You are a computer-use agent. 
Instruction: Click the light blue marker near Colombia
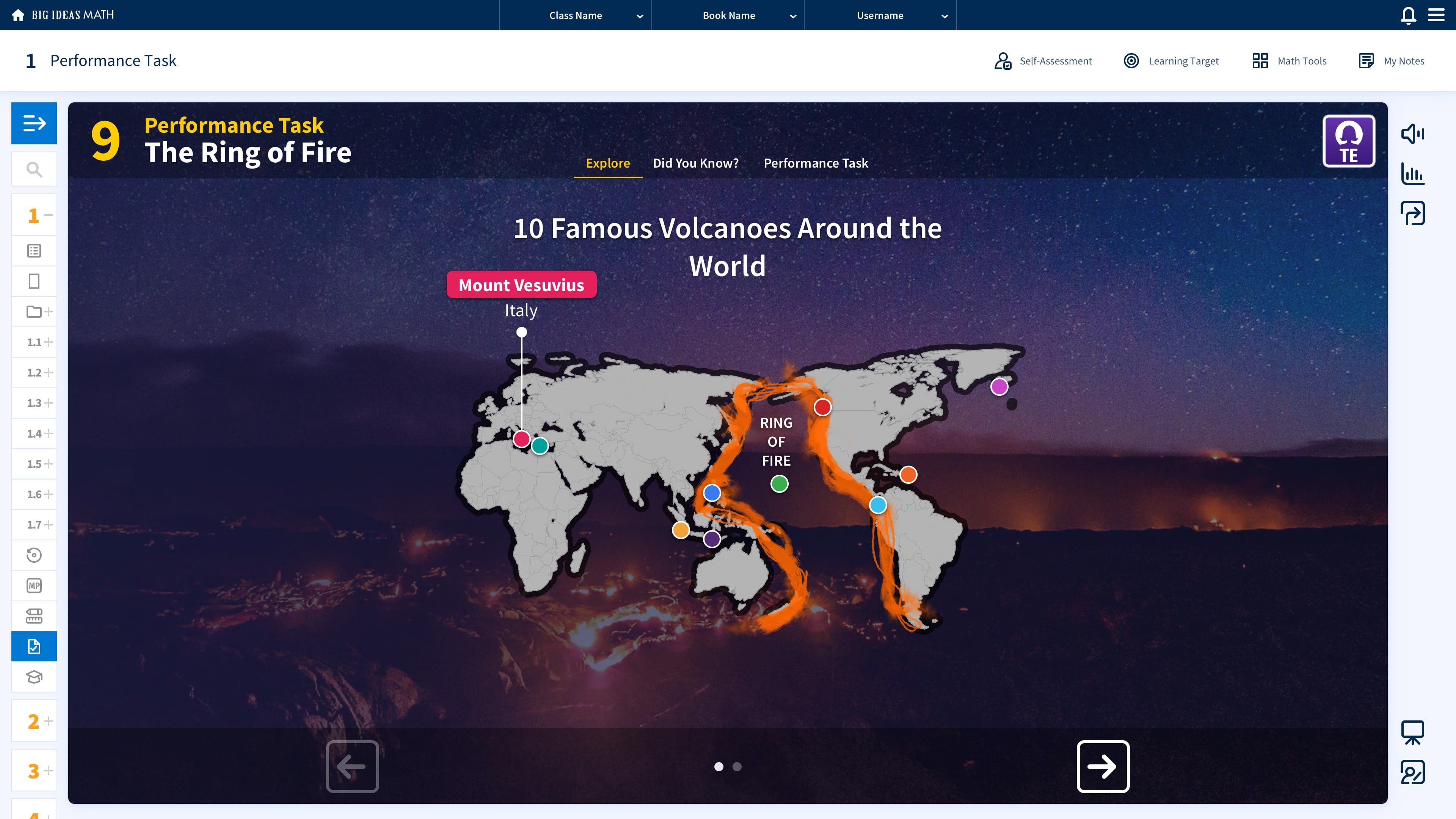pos(878,505)
